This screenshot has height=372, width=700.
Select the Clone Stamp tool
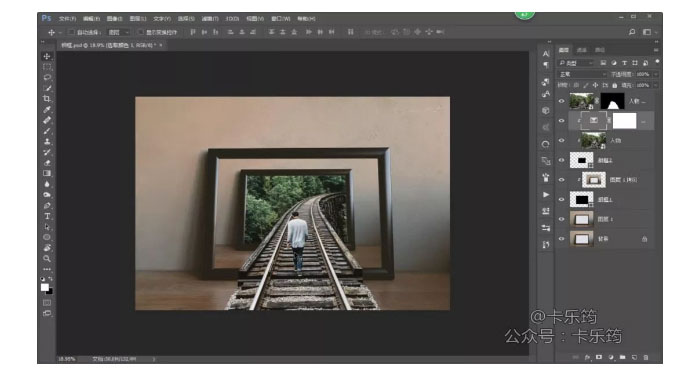47,142
